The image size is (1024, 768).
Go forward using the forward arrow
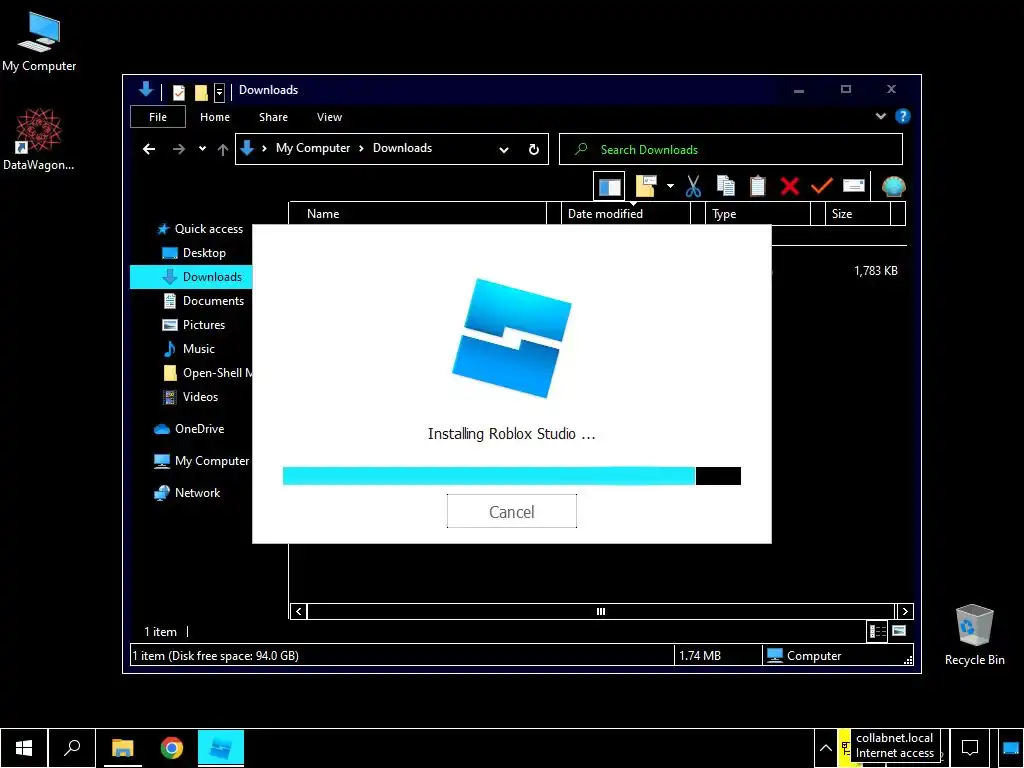coord(178,149)
